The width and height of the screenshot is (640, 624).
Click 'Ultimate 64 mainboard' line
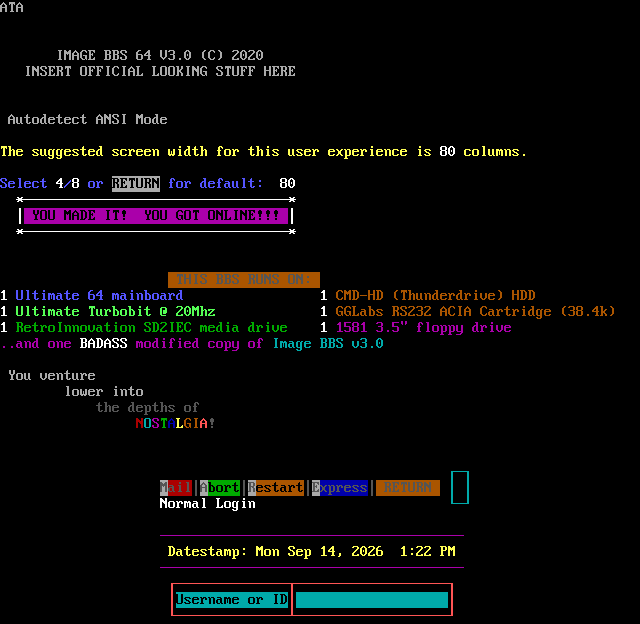99,295
